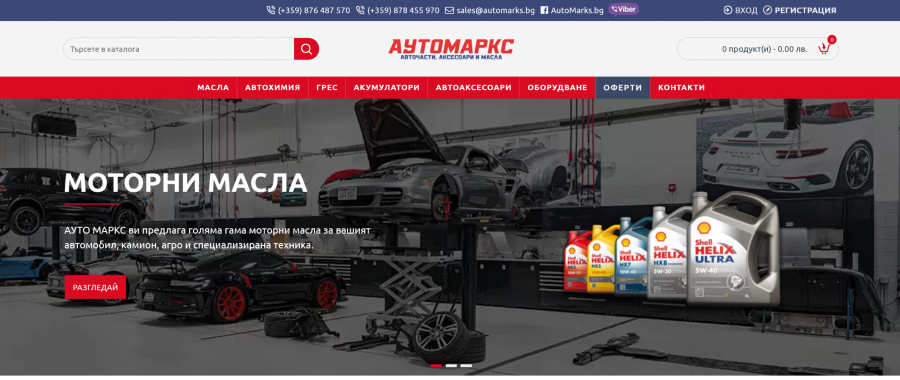This screenshot has width=900, height=380.
Task: Go to the ОФЕРТИ page
Action: 623,88
